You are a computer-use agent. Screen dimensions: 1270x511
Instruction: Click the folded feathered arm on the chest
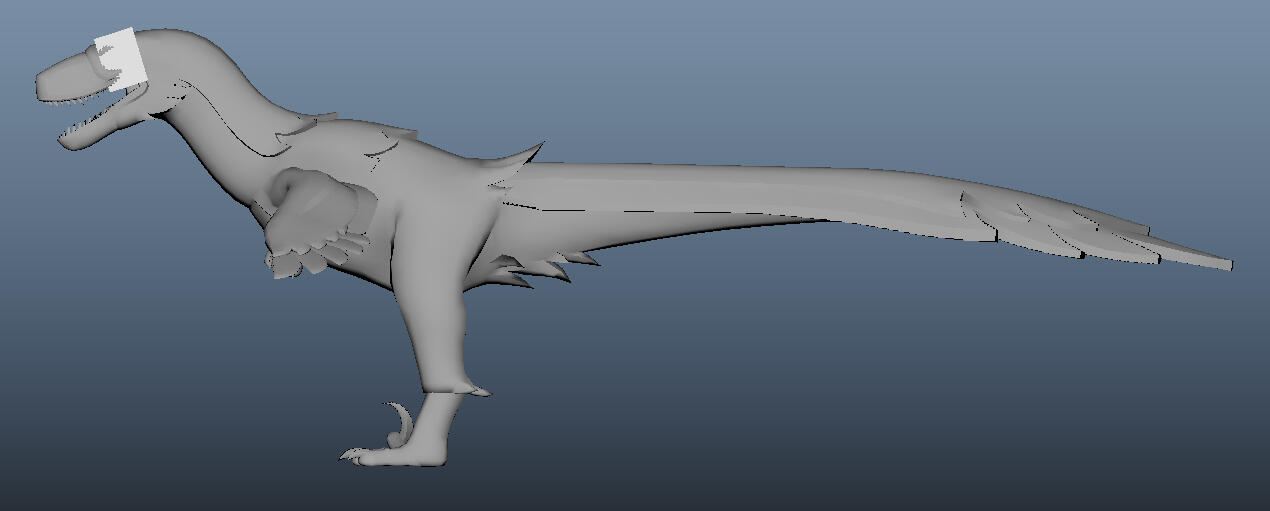(319, 221)
